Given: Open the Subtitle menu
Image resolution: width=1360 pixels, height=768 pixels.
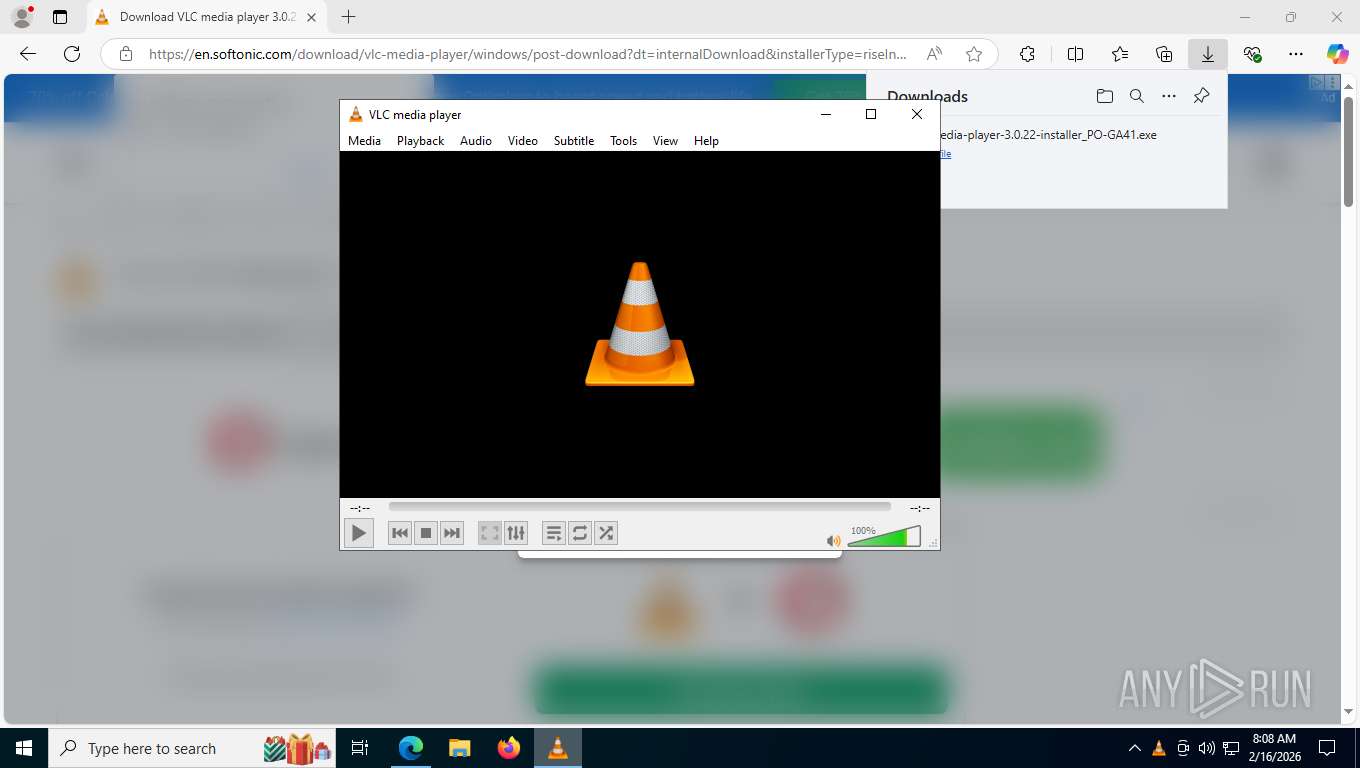Looking at the screenshot, I should 574,141.
